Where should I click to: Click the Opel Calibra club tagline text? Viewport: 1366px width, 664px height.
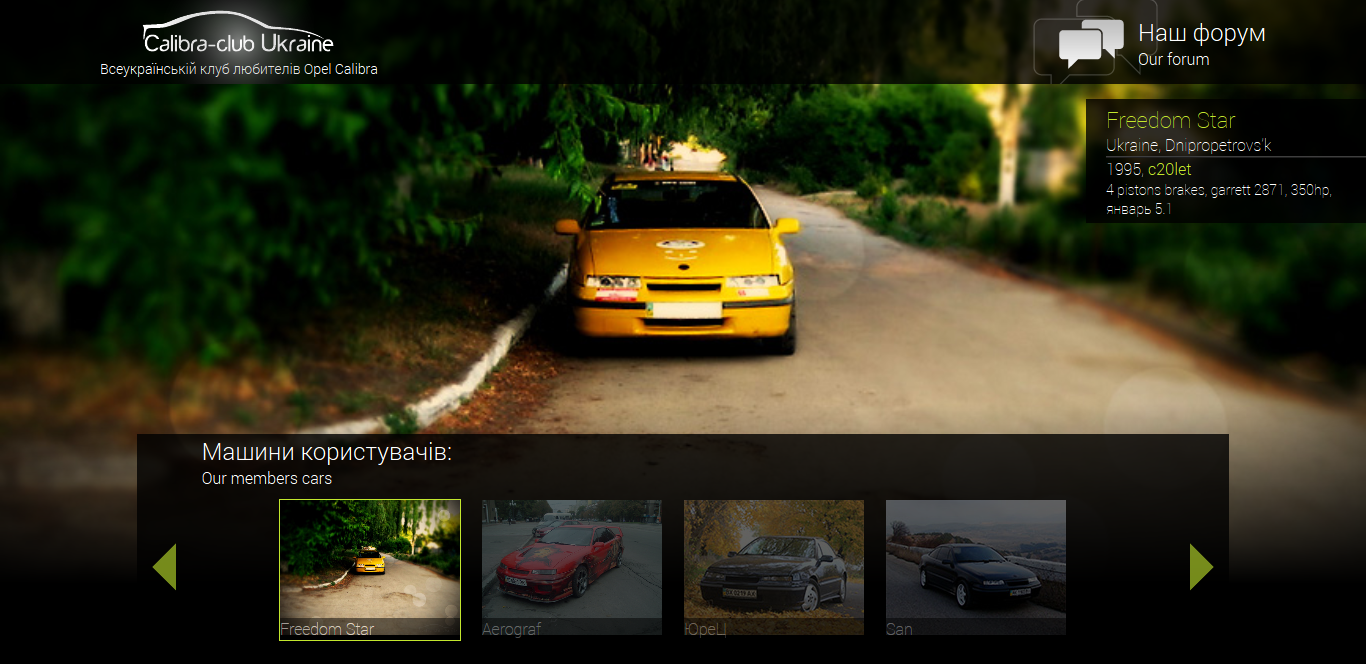[x=238, y=68]
